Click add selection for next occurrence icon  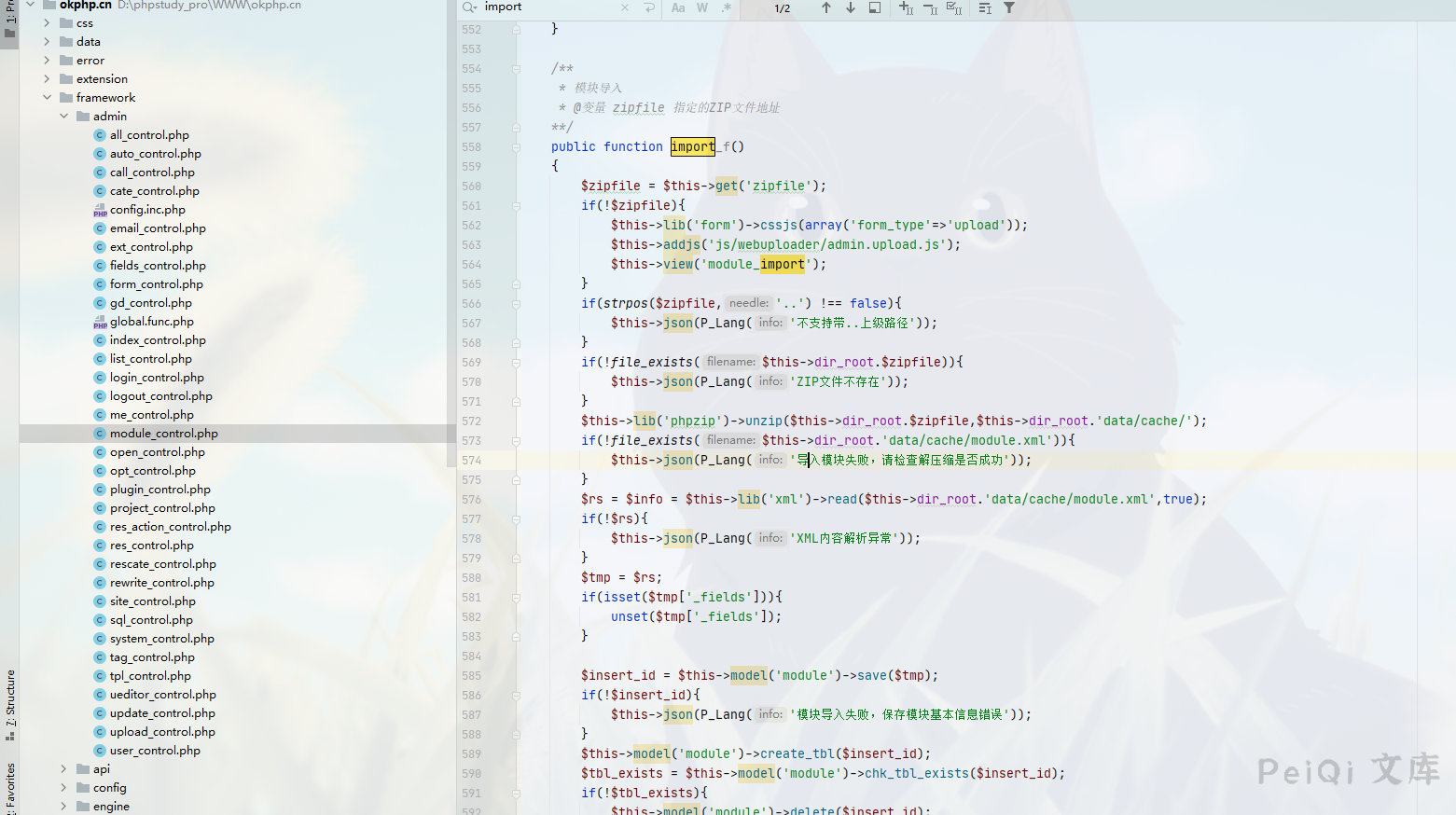905,8
